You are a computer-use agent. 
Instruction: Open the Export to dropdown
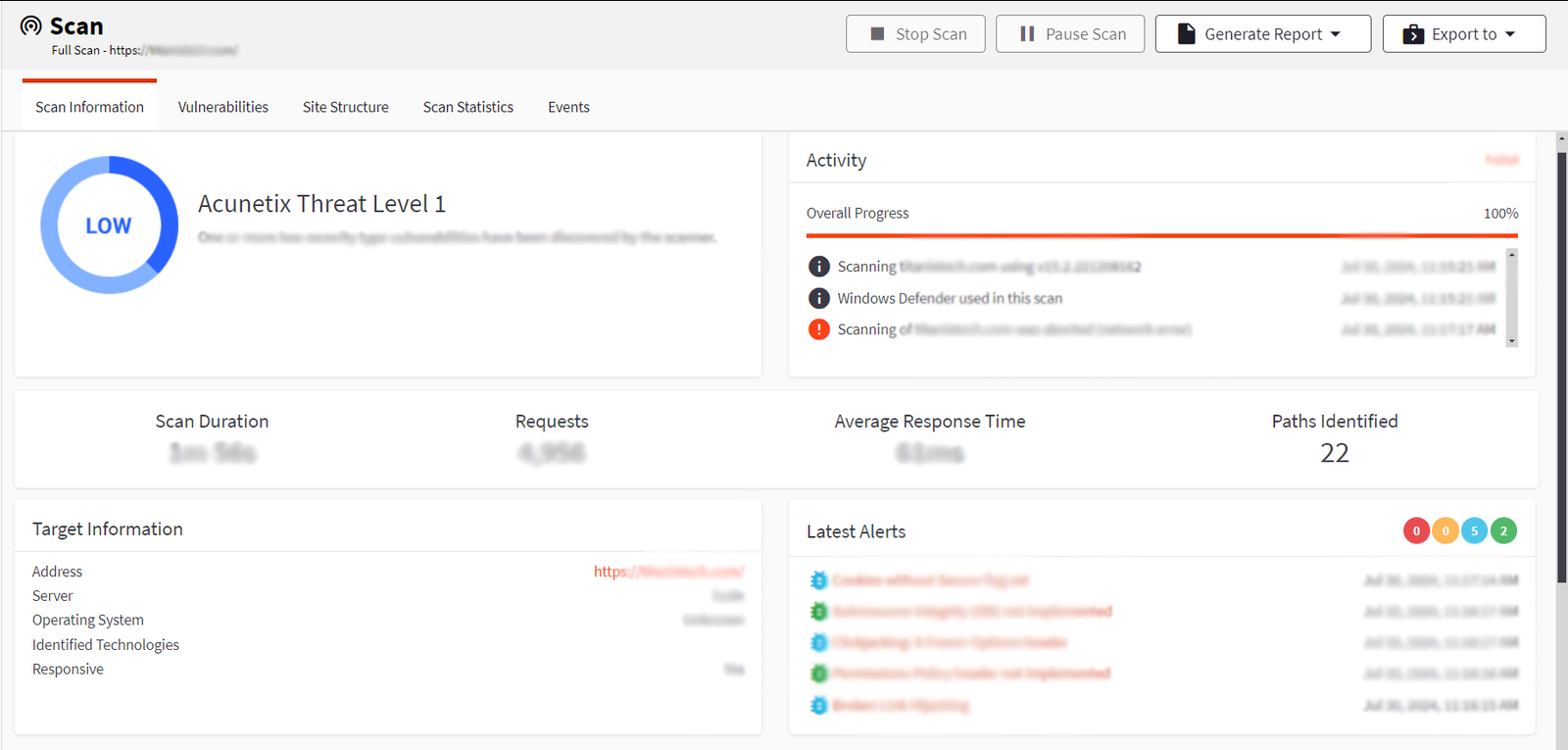click(1464, 34)
